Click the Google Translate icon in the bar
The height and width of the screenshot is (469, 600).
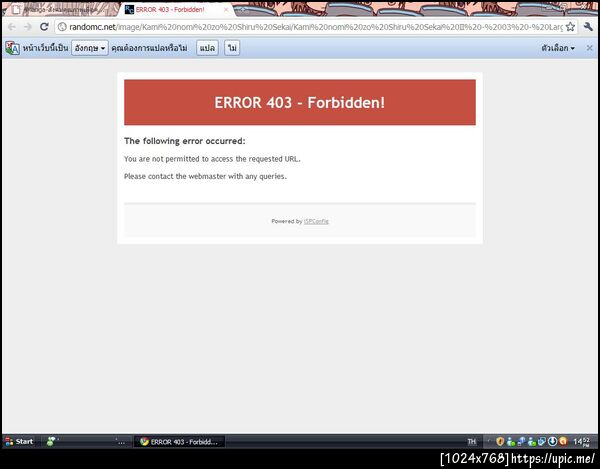tap(13, 48)
